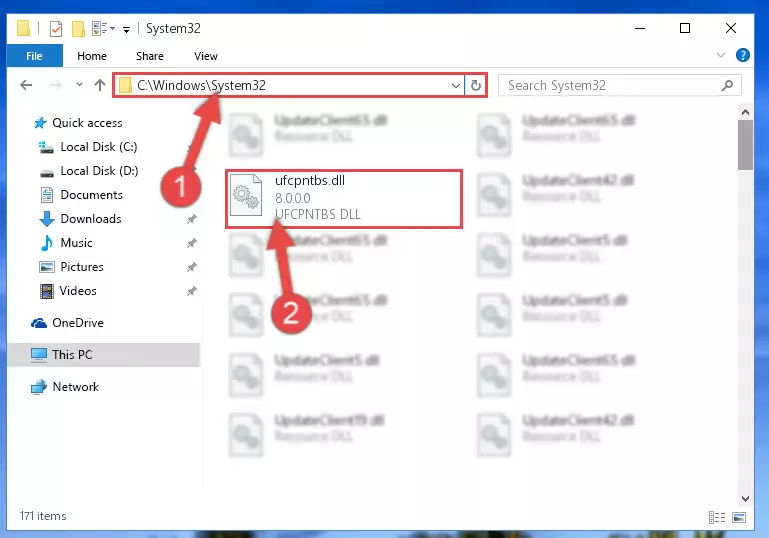This screenshot has width=769, height=538.
Task: Click the 171 items status text
Action: tap(43, 516)
